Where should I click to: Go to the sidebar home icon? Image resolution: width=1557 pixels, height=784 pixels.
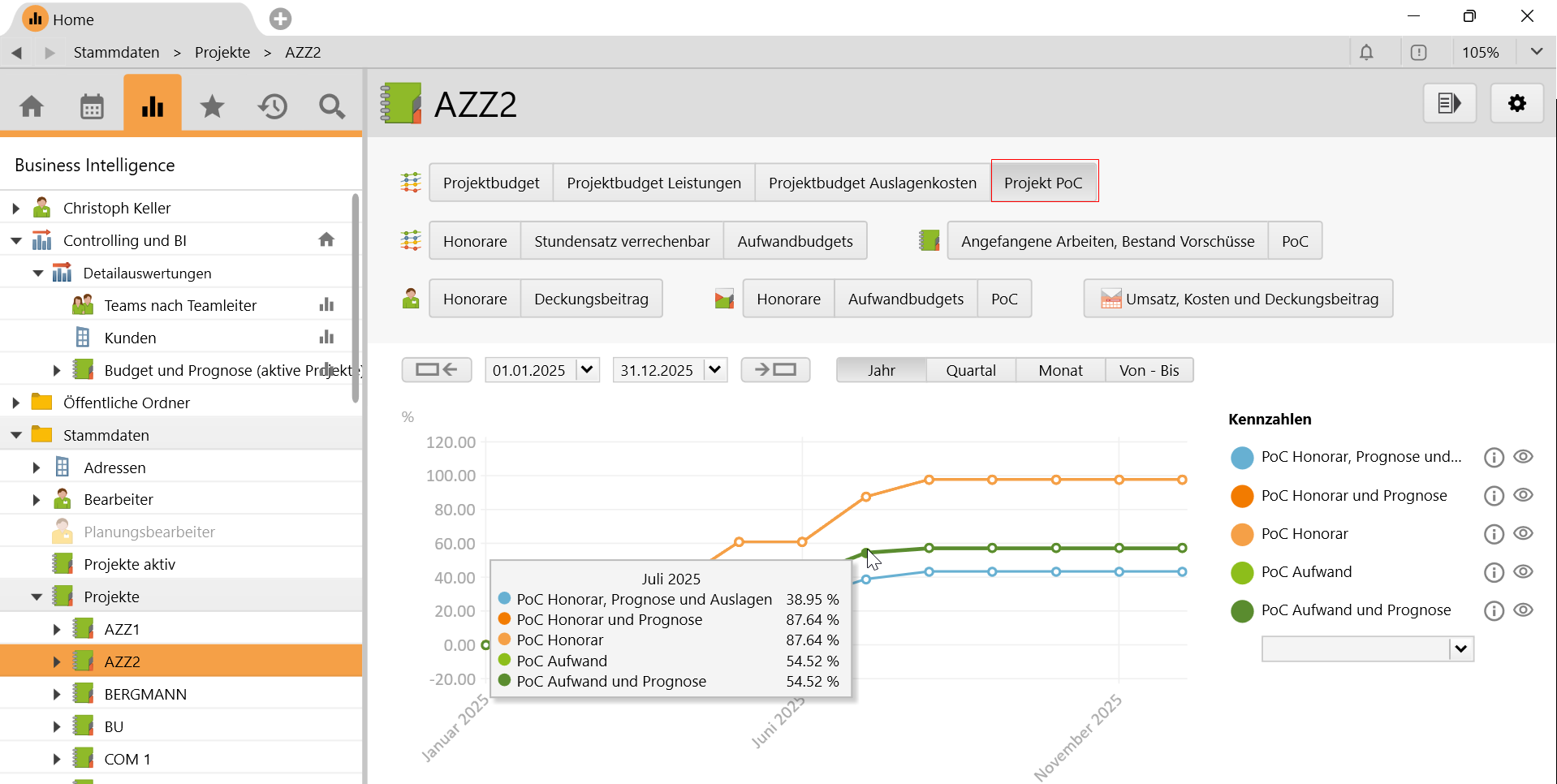point(32,106)
